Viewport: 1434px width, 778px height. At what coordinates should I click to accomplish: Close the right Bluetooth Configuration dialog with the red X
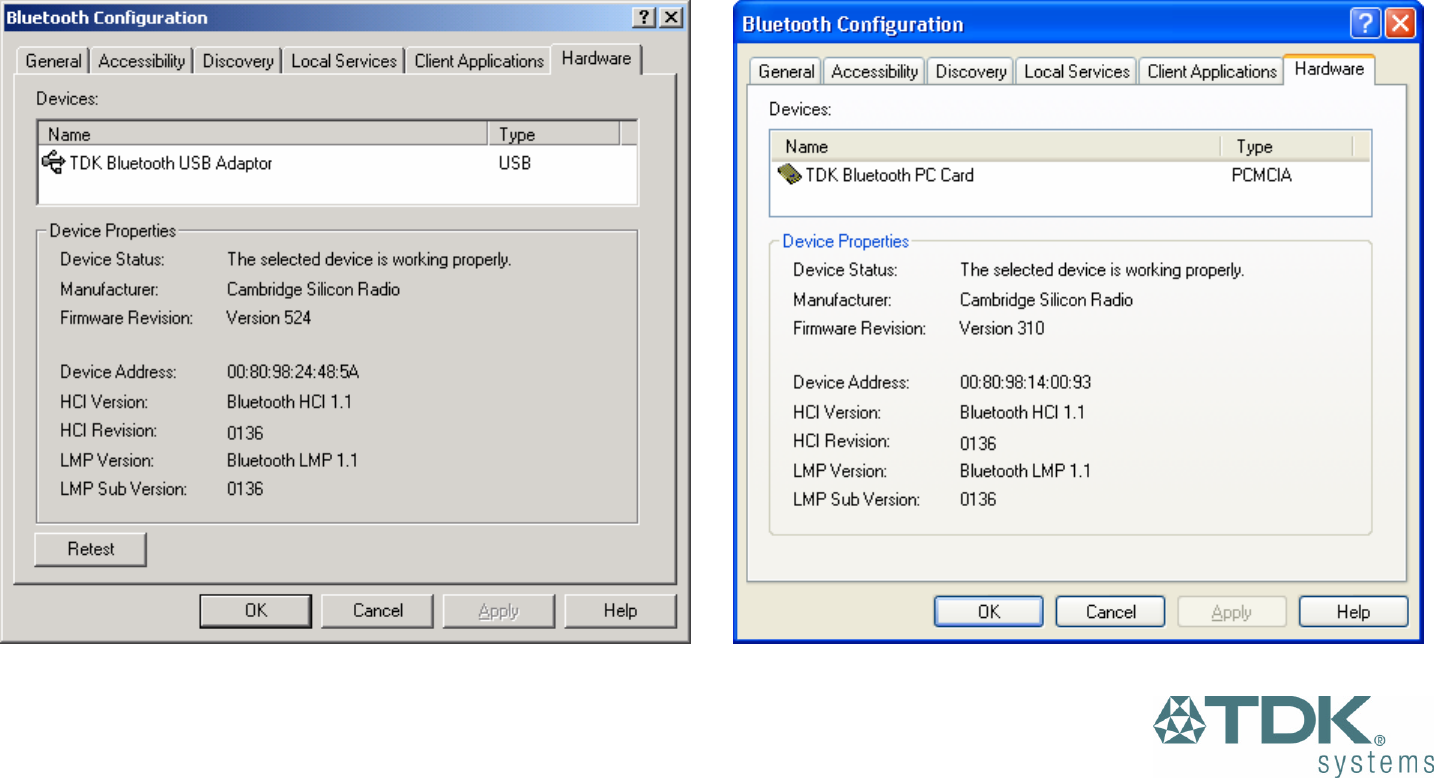pyautogui.click(x=1400, y=24)
